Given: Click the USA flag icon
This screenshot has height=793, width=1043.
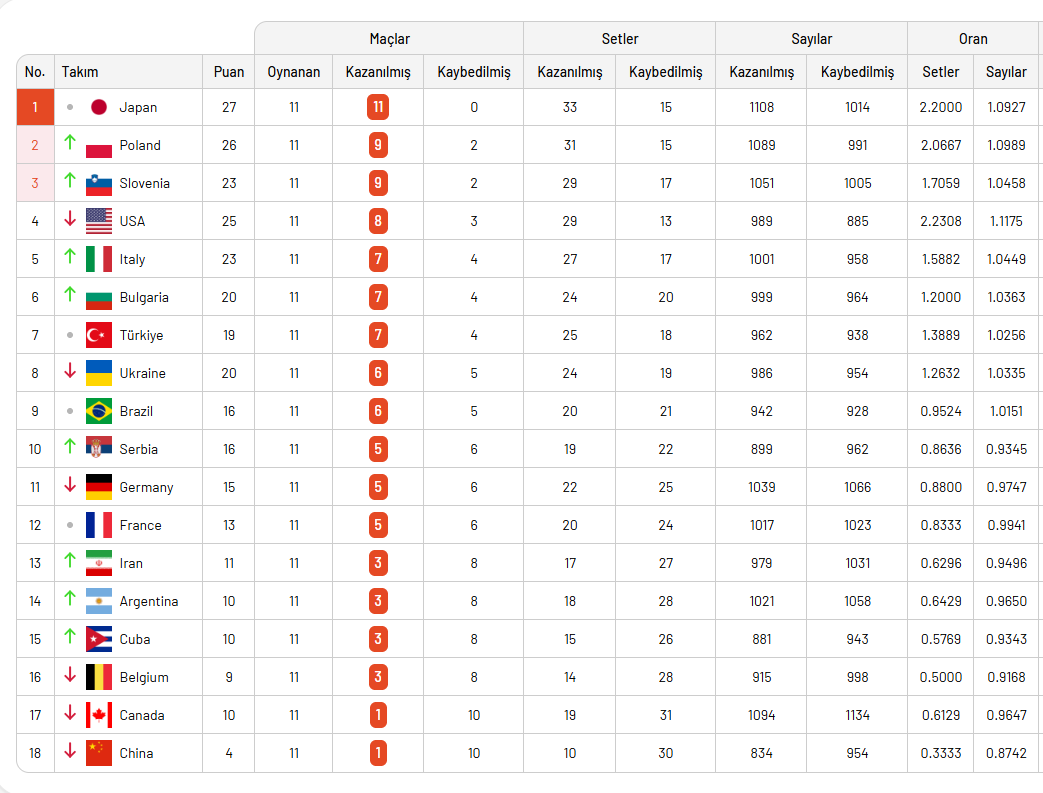Looking at the screenshot, I should click(x=99, y=221).
